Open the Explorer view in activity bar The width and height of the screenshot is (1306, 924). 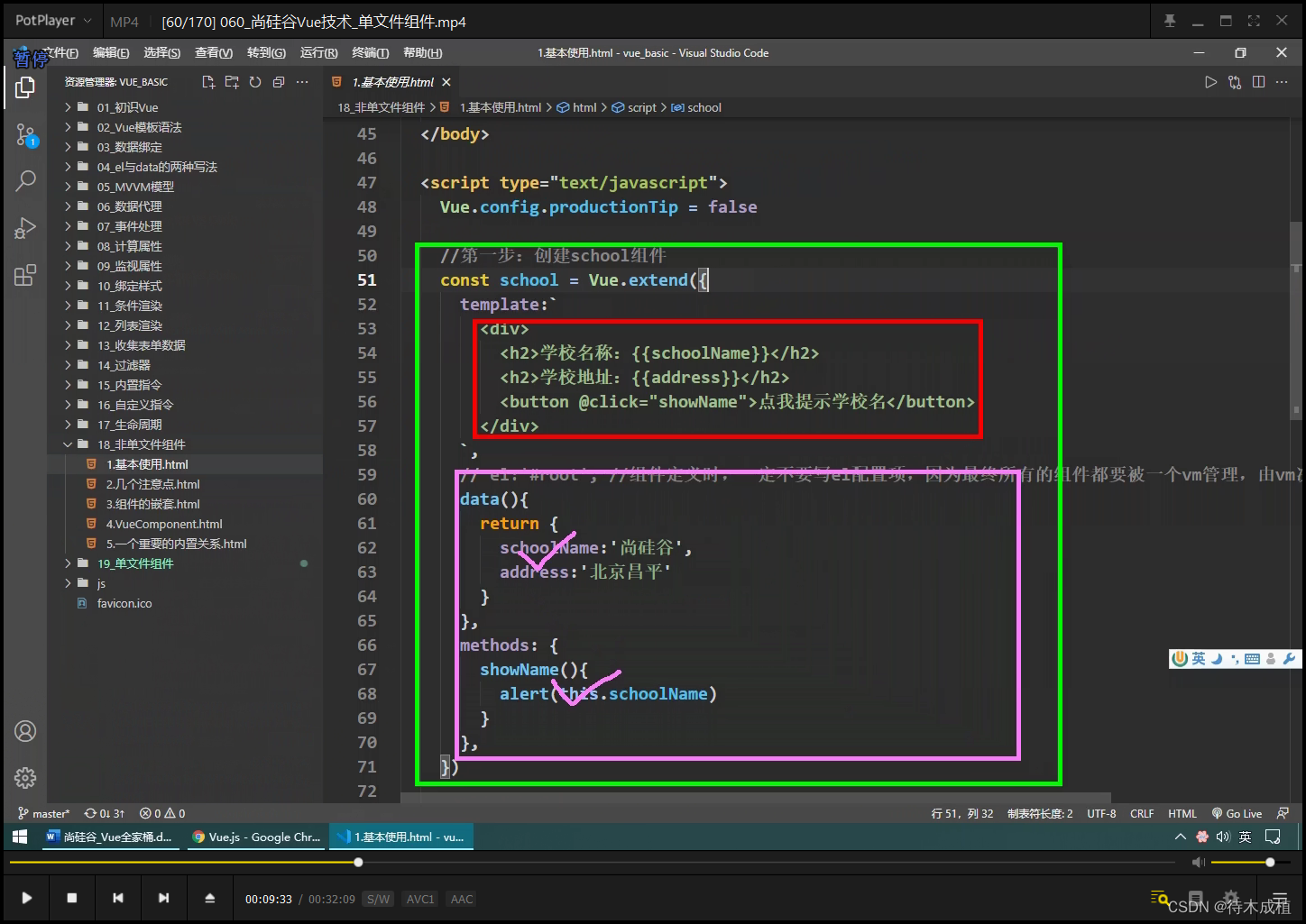click(25, 87)
